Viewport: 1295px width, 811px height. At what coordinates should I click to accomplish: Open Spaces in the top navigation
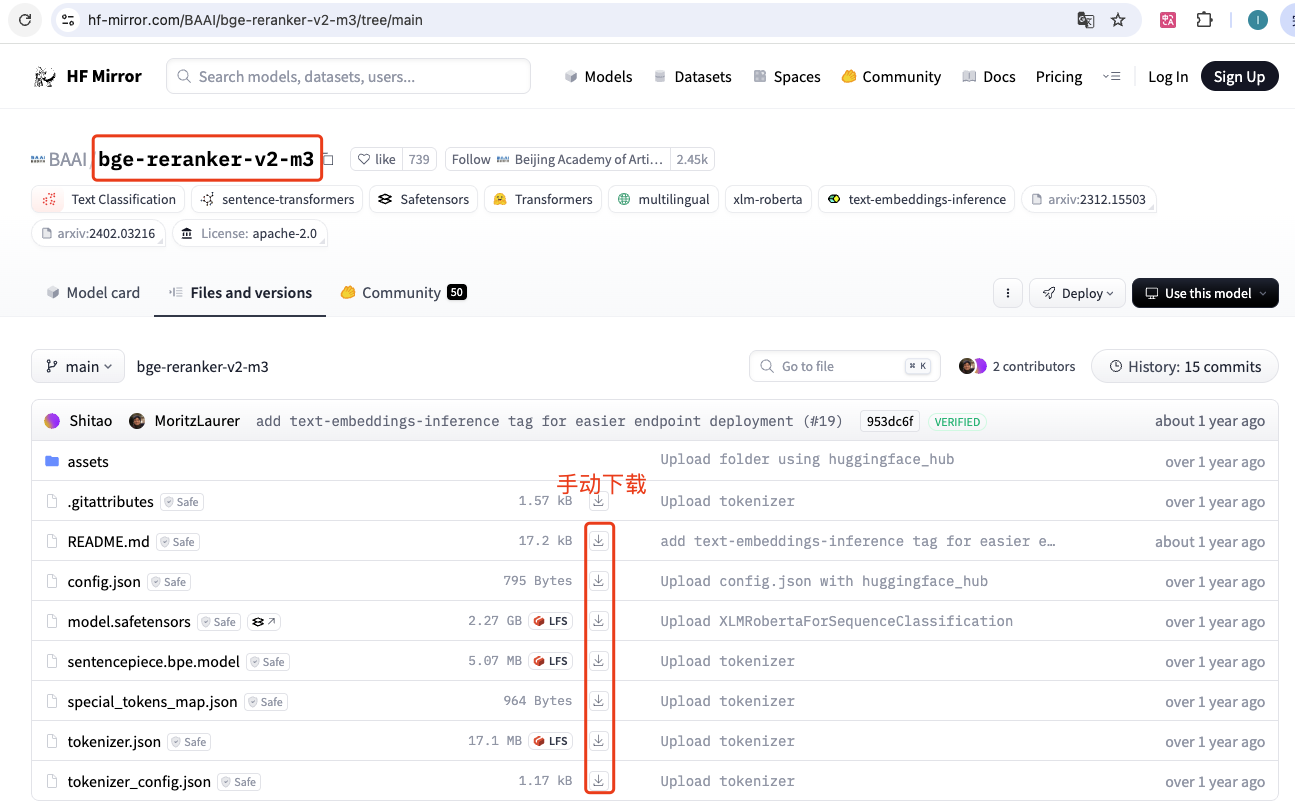786,76
